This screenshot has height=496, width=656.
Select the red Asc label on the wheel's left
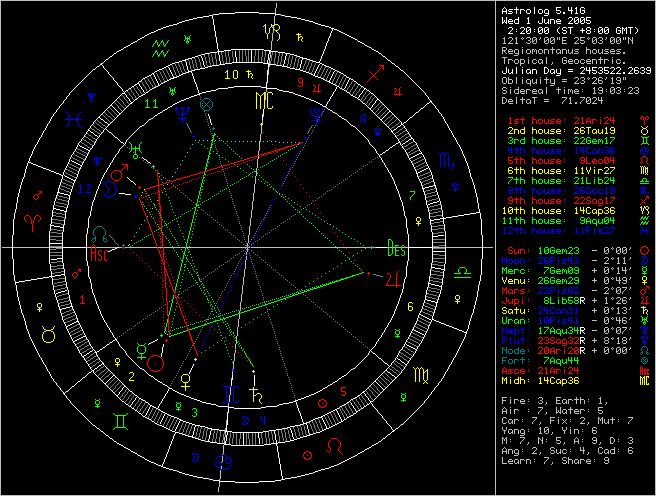(100, 254)
